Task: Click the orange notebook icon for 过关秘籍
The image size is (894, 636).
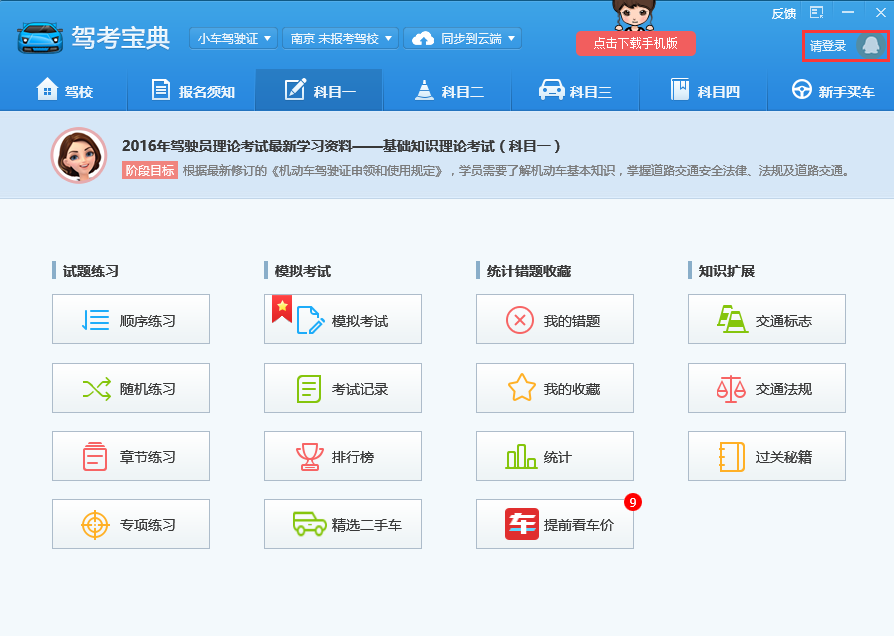Action: point(732,457)
